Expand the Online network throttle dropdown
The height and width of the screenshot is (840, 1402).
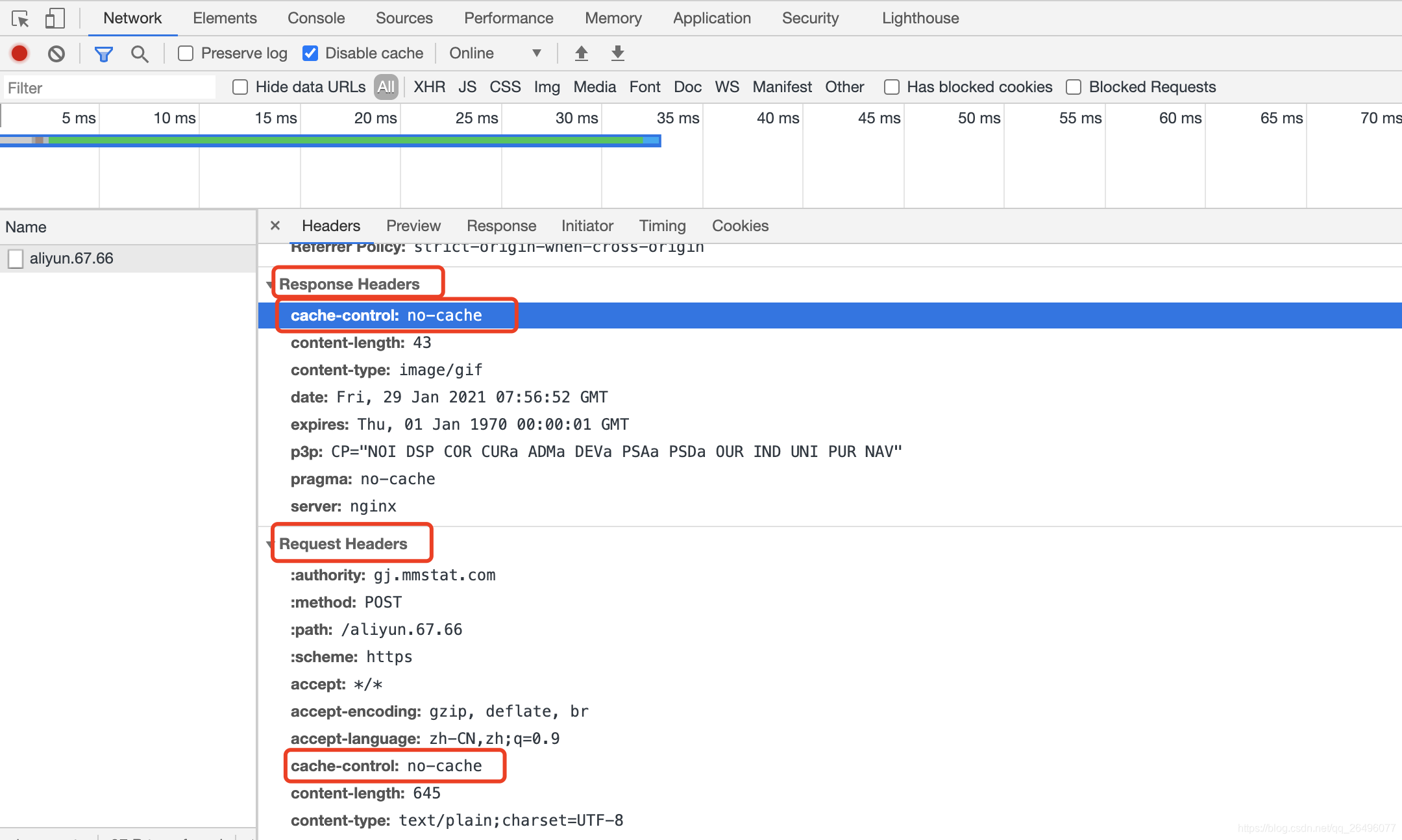(x=537, y=53)
